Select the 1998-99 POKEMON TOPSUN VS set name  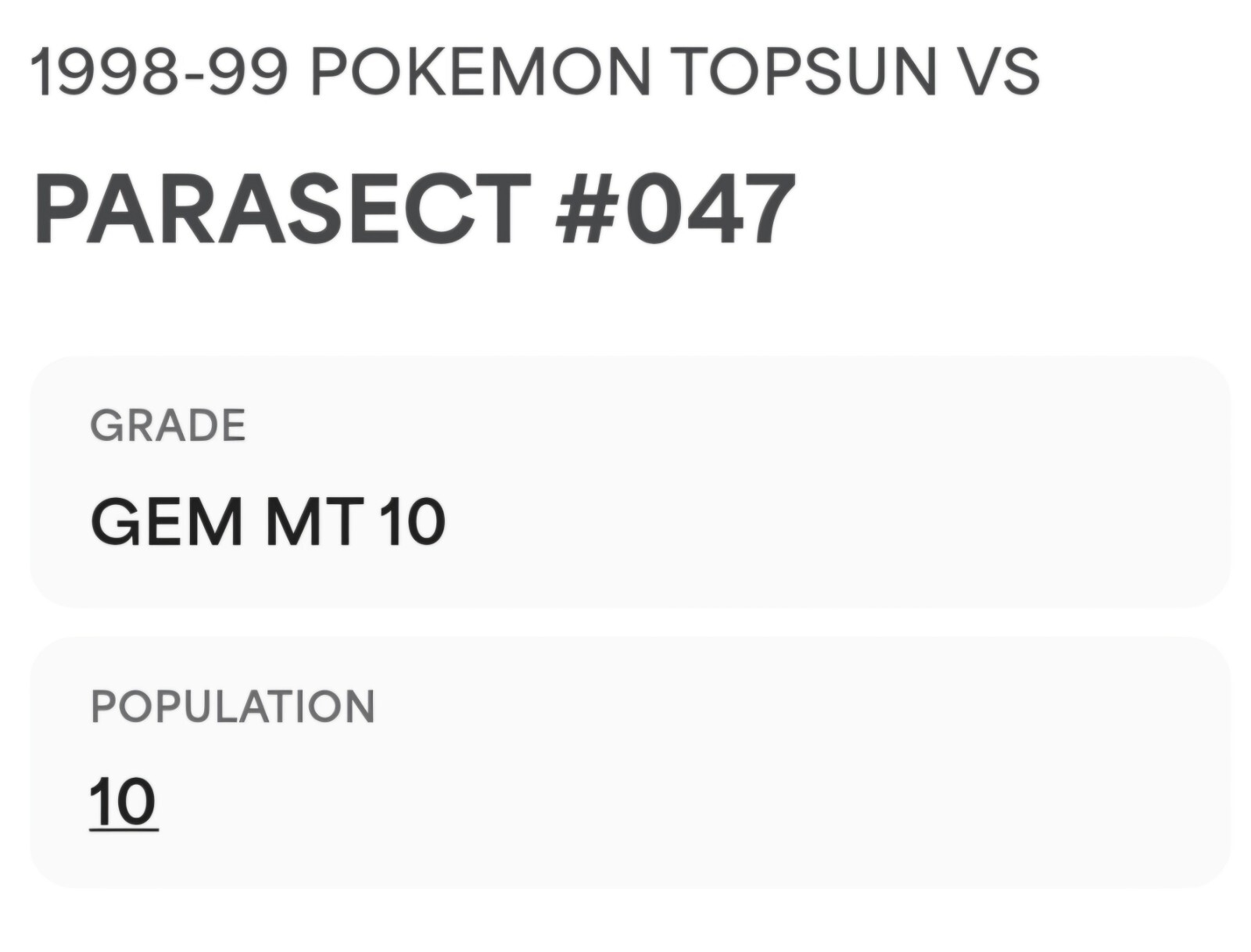coord(535,72)
